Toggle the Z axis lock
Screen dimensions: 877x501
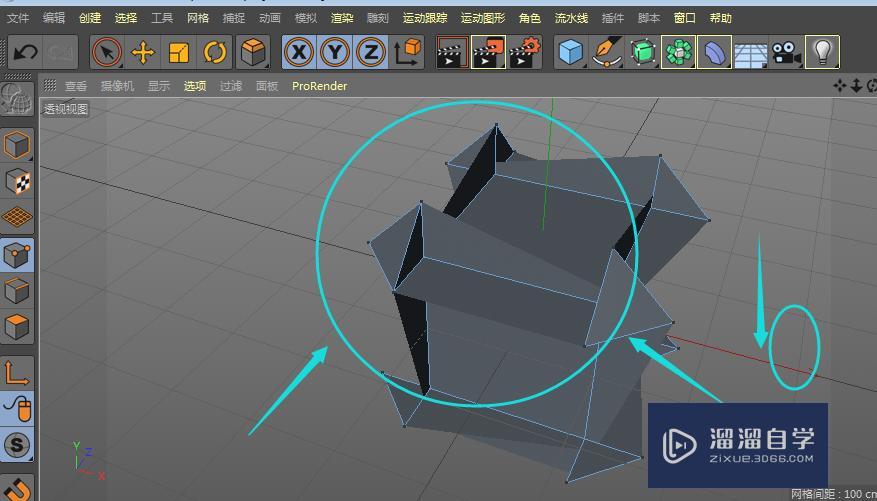click(x=370, y=53)
